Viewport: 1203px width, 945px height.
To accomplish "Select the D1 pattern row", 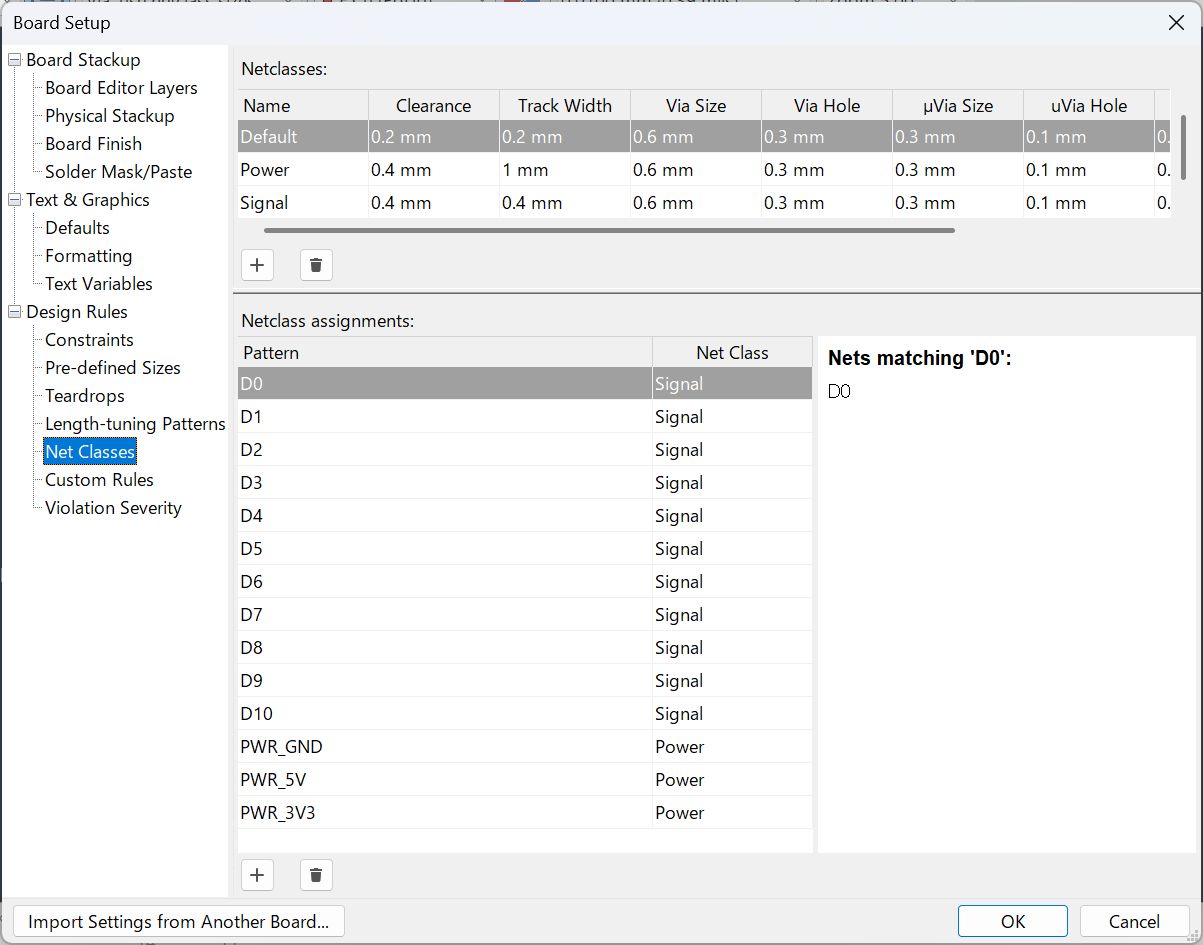I will point(525,417).
